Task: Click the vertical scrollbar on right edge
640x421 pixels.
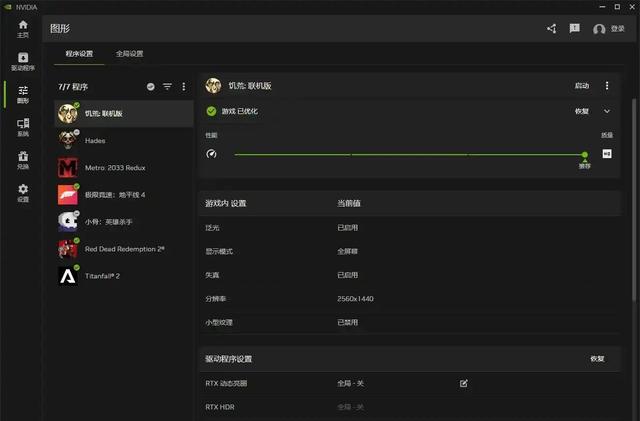Action: tap(634, 200)
